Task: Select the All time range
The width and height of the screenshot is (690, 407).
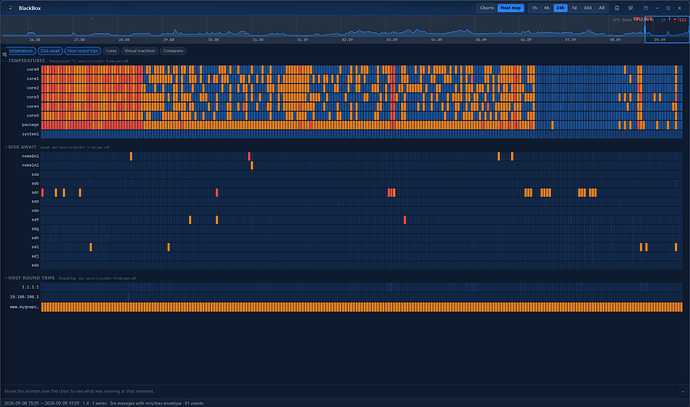Action: (602, 8)
